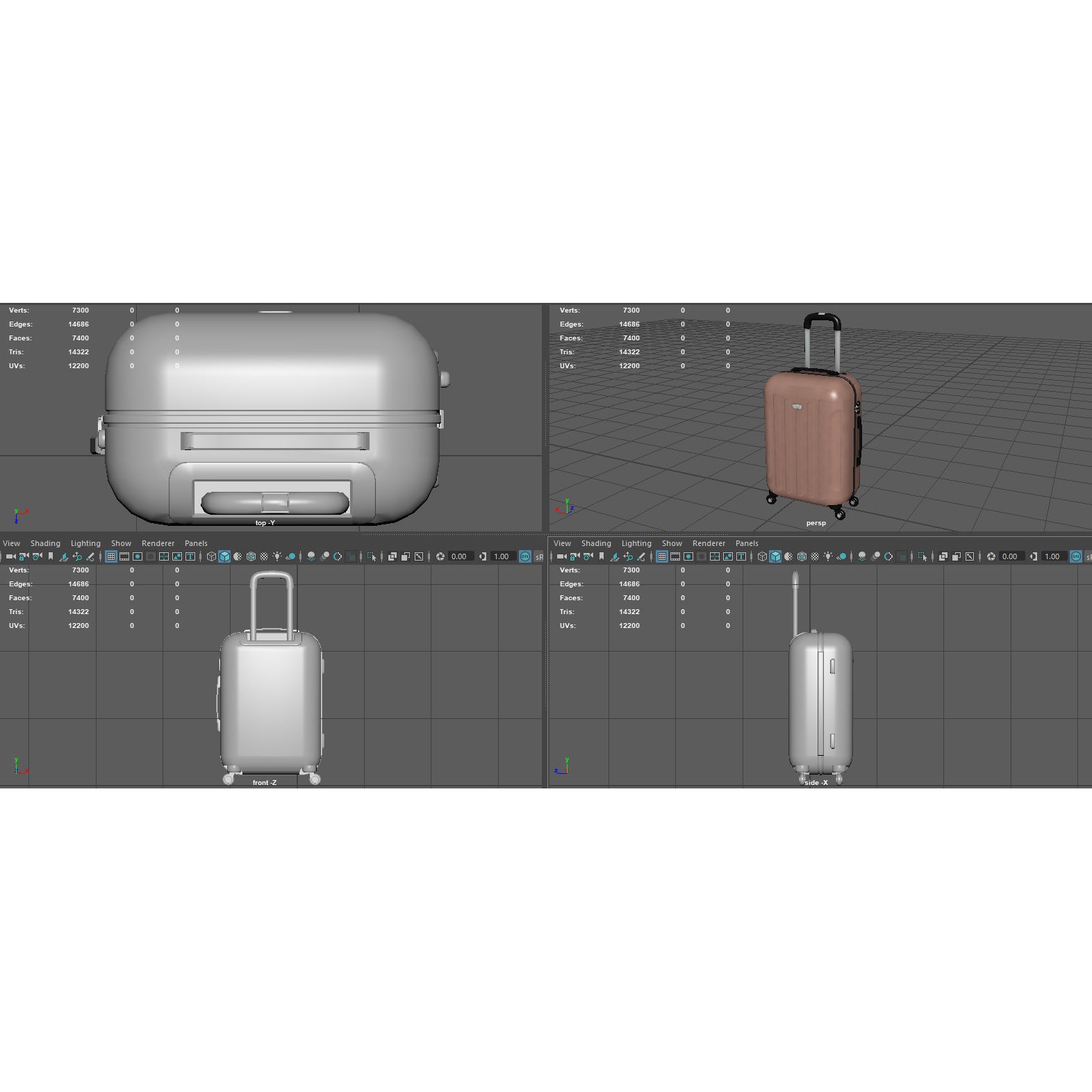Open the Renderer menu in front -Z panel
Image resolution: width=1092 pixels, height=1092 pixels.
(158, 543)
